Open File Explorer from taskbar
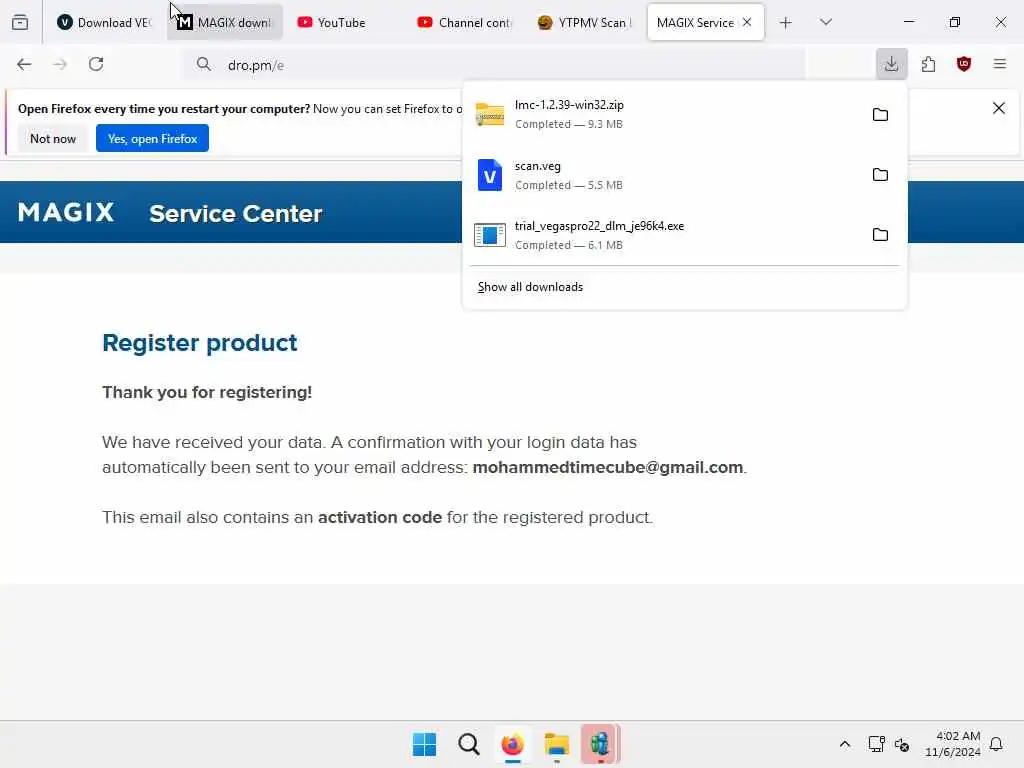 pyautogui.click(x=556, y=744)
